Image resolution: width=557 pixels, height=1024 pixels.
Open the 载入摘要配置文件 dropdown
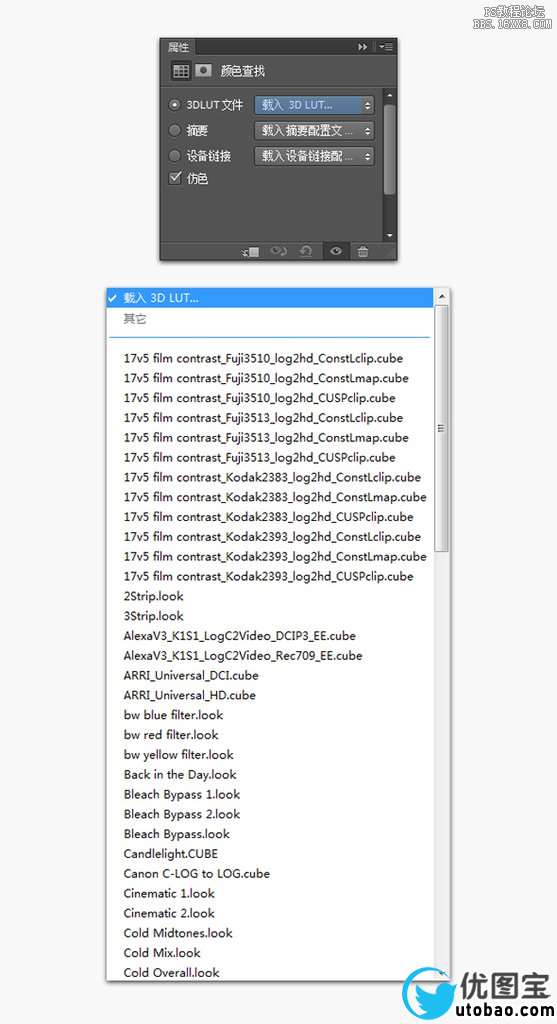pos(314,131)
